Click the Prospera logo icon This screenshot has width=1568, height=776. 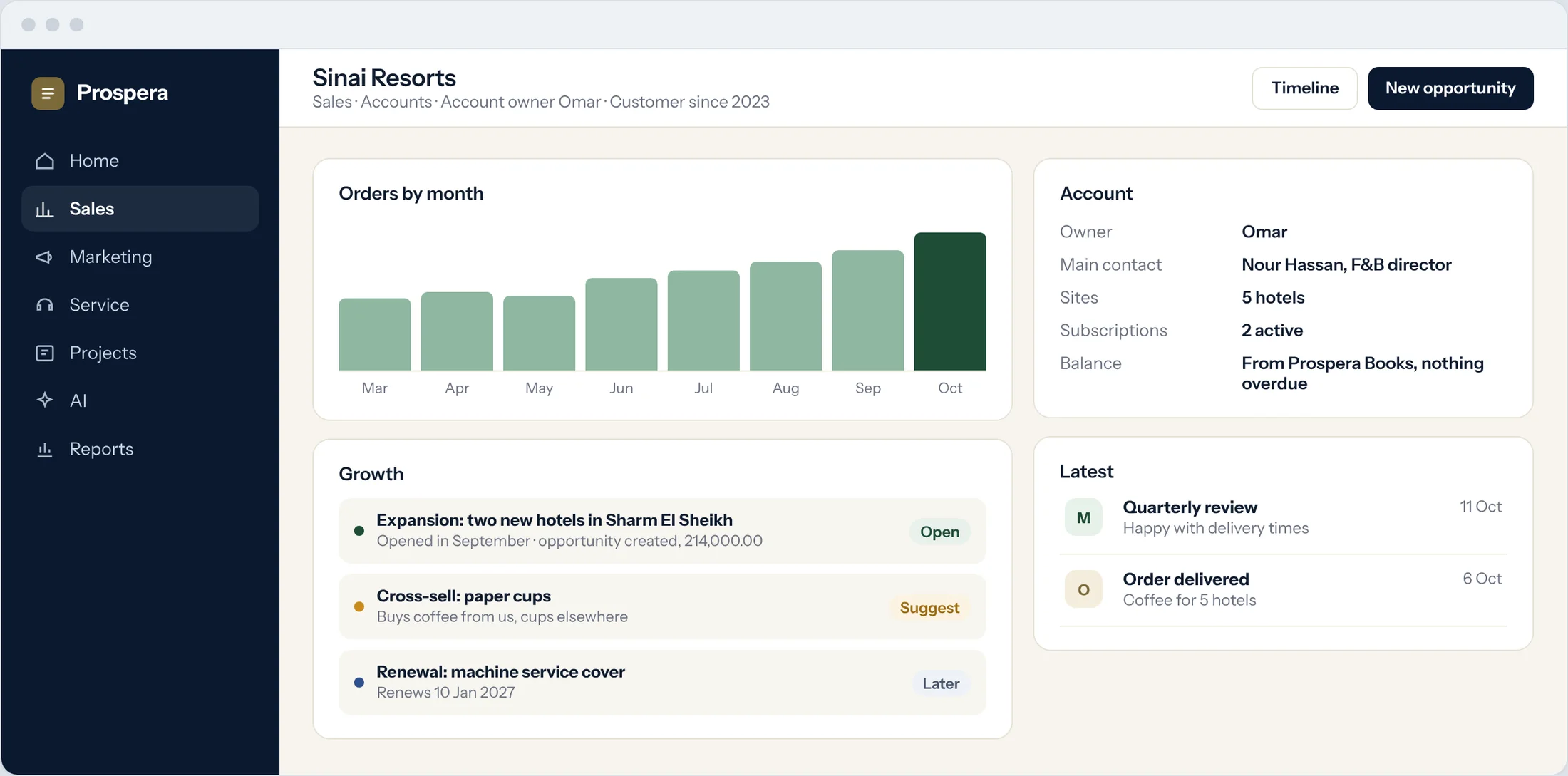(x=48, y=93)
